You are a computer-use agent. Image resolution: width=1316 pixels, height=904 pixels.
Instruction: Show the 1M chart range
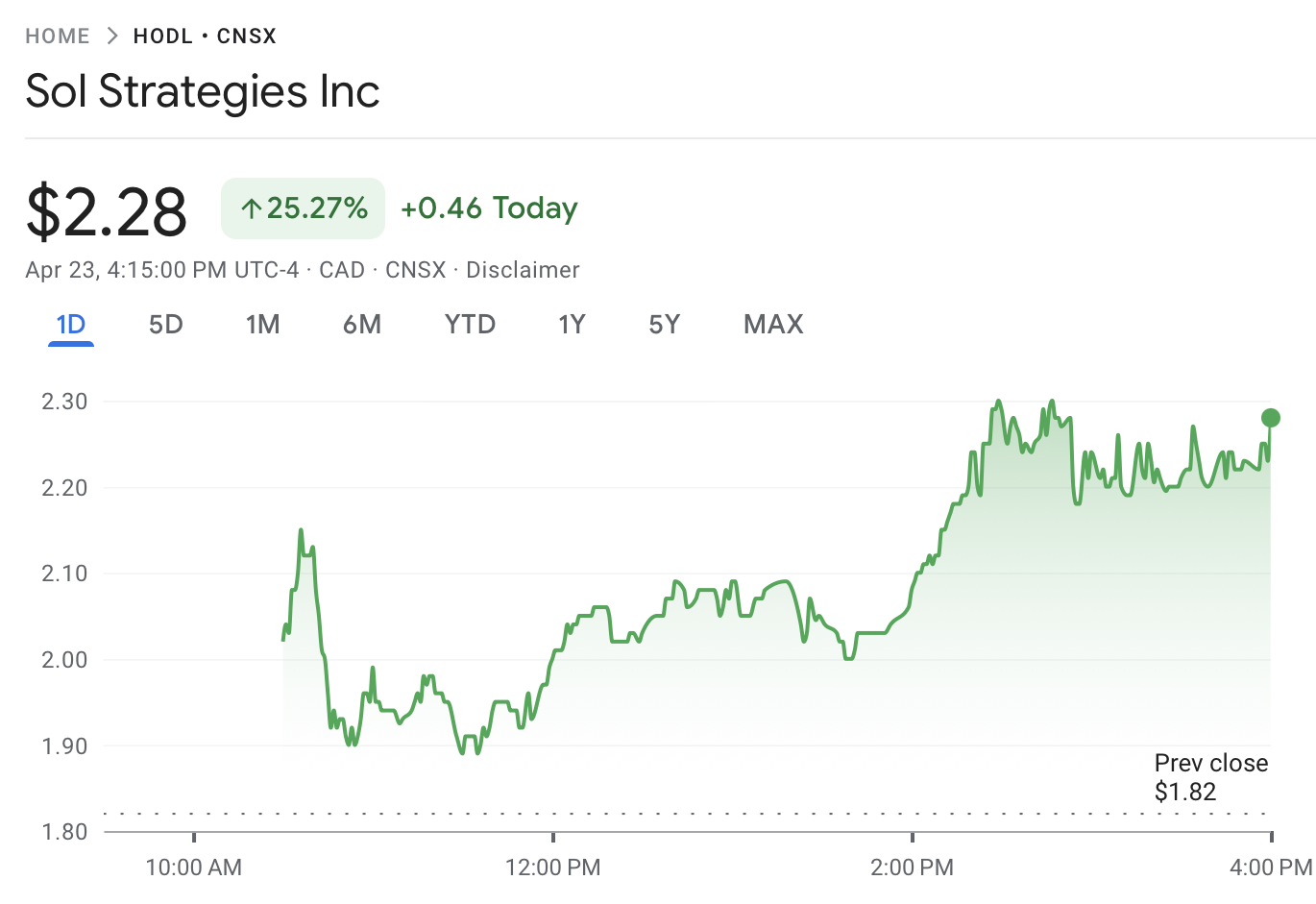[x=263, y=325]
